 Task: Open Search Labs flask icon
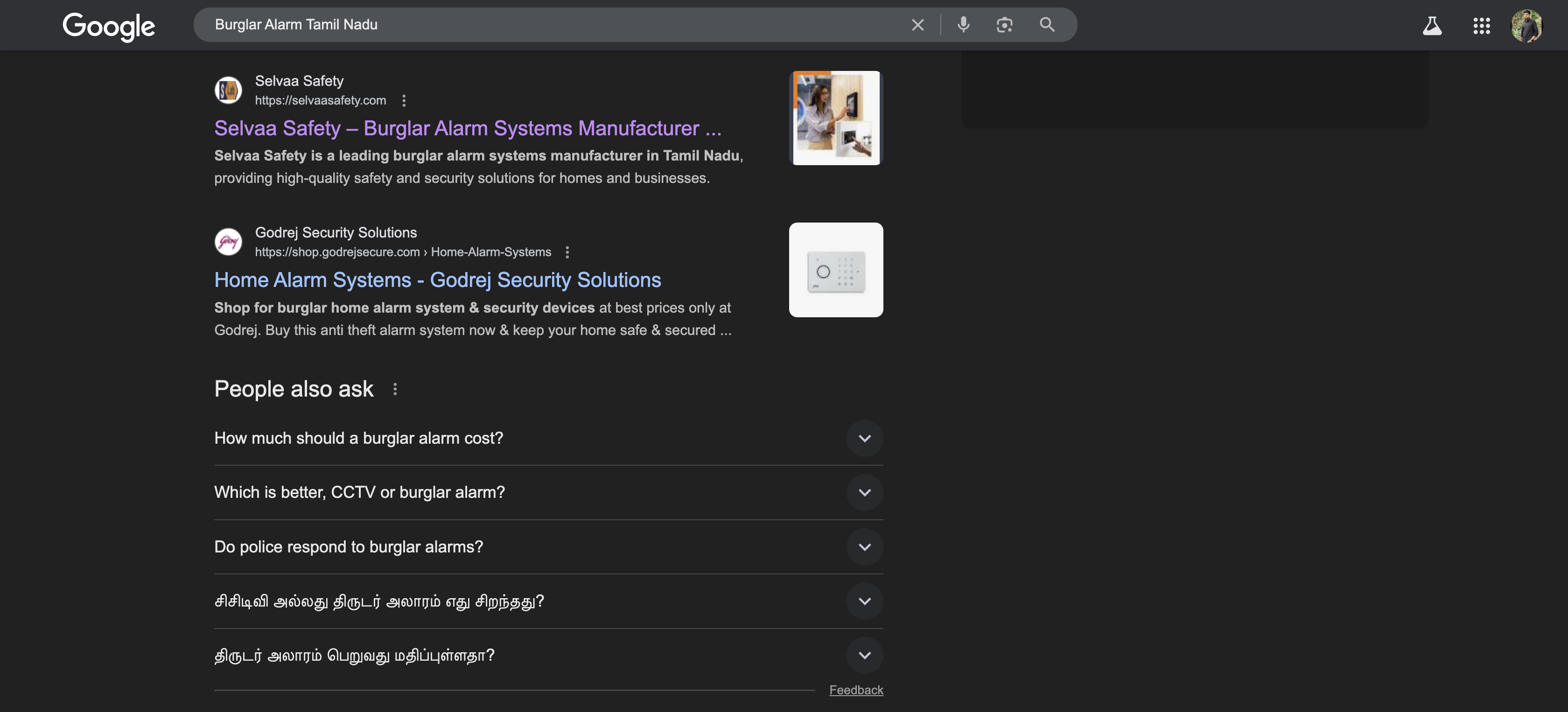(1432, 26)
